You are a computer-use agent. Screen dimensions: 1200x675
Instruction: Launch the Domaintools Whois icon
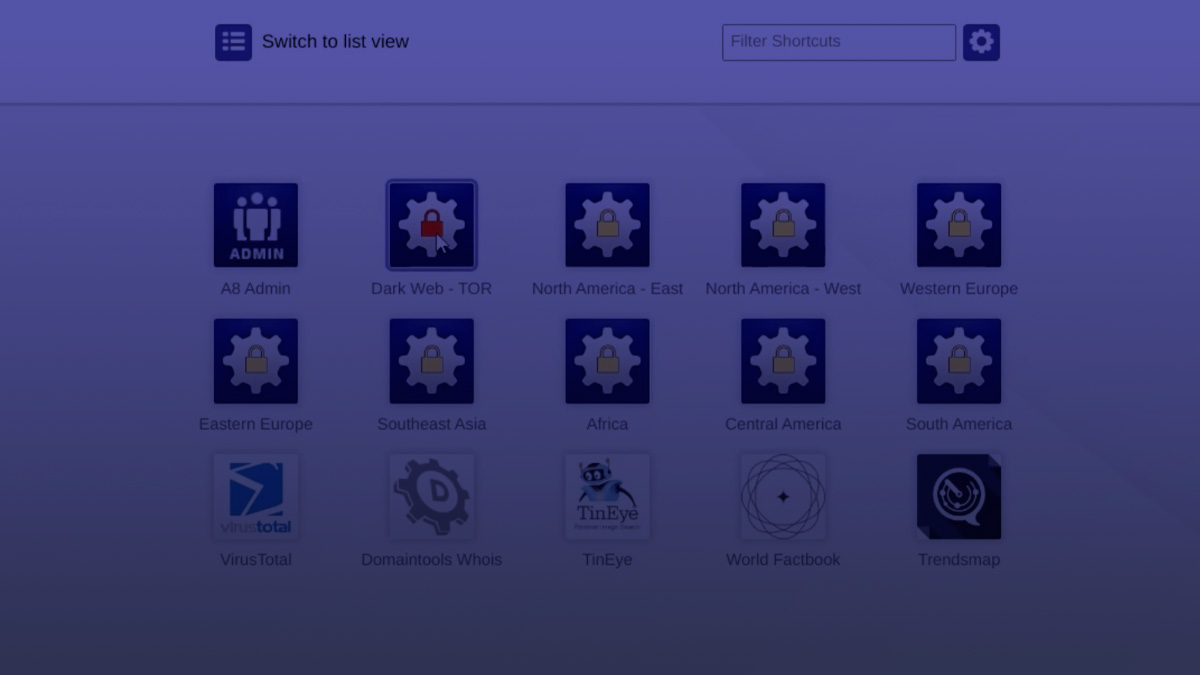(x=432, y=497)
